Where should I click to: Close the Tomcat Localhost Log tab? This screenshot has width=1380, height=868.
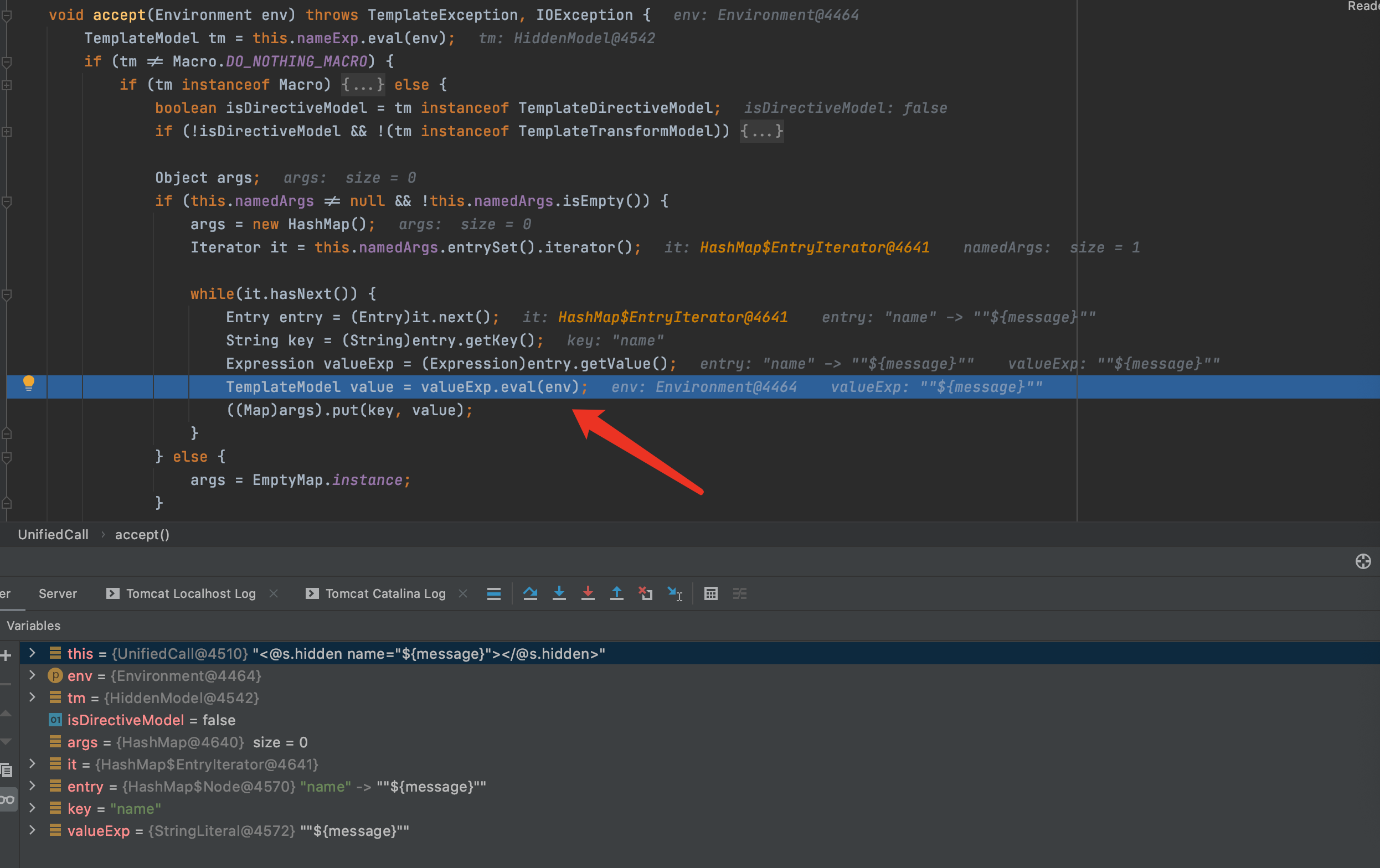(274, 593)
